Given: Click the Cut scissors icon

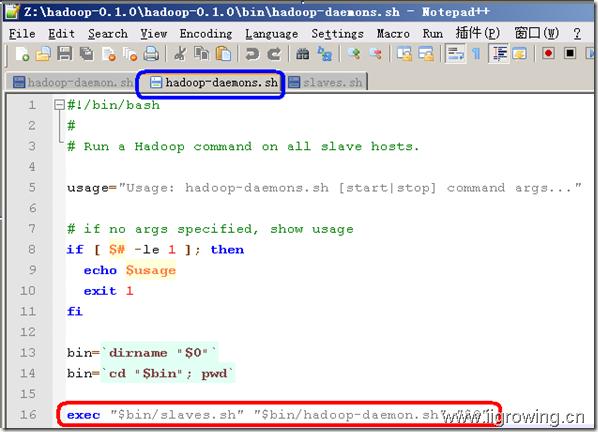Looking at the screenshot, I should coord(180,54).
